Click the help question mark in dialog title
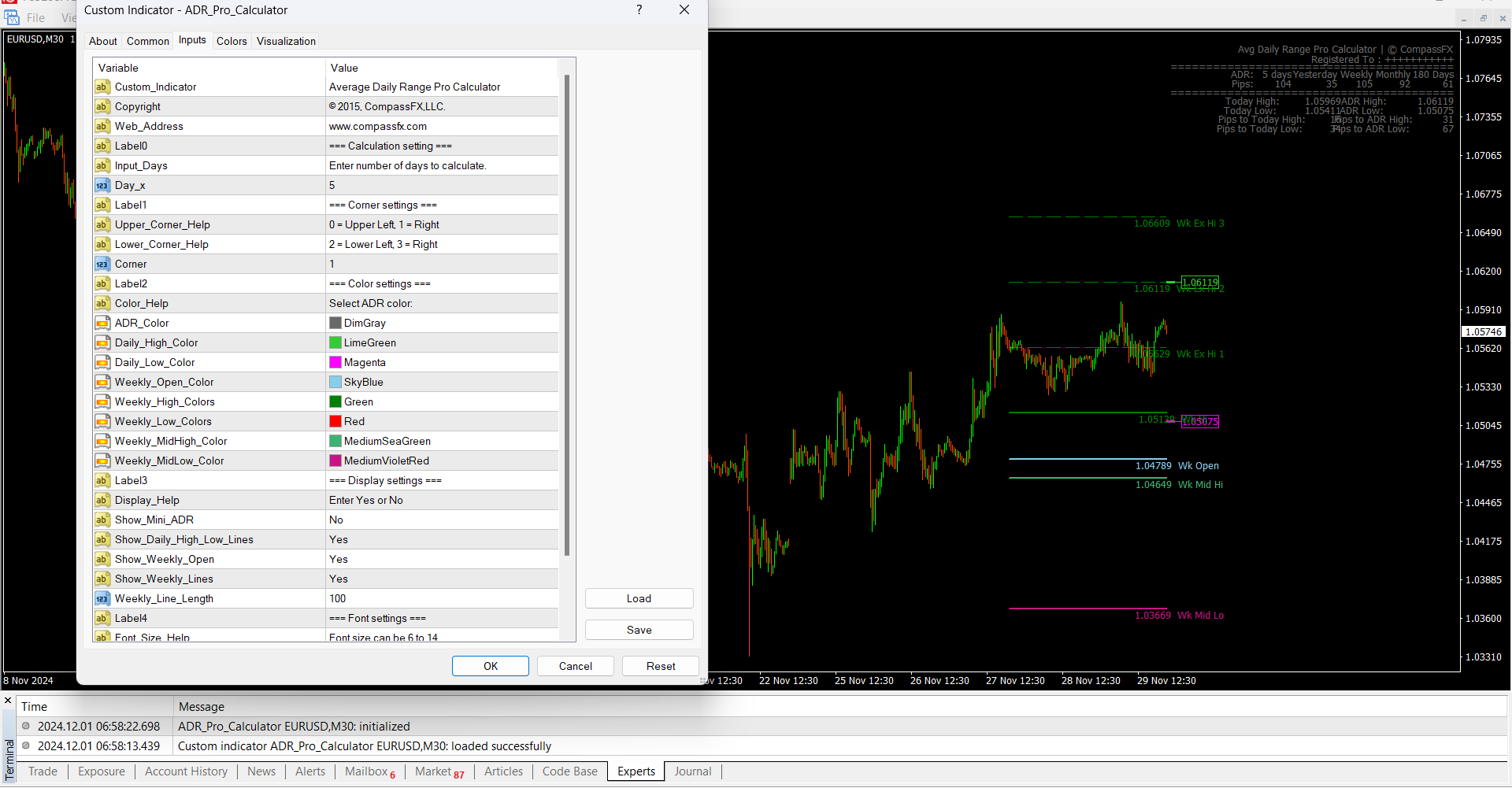This screenshot has height=788, width=1512. pos(639,10)
